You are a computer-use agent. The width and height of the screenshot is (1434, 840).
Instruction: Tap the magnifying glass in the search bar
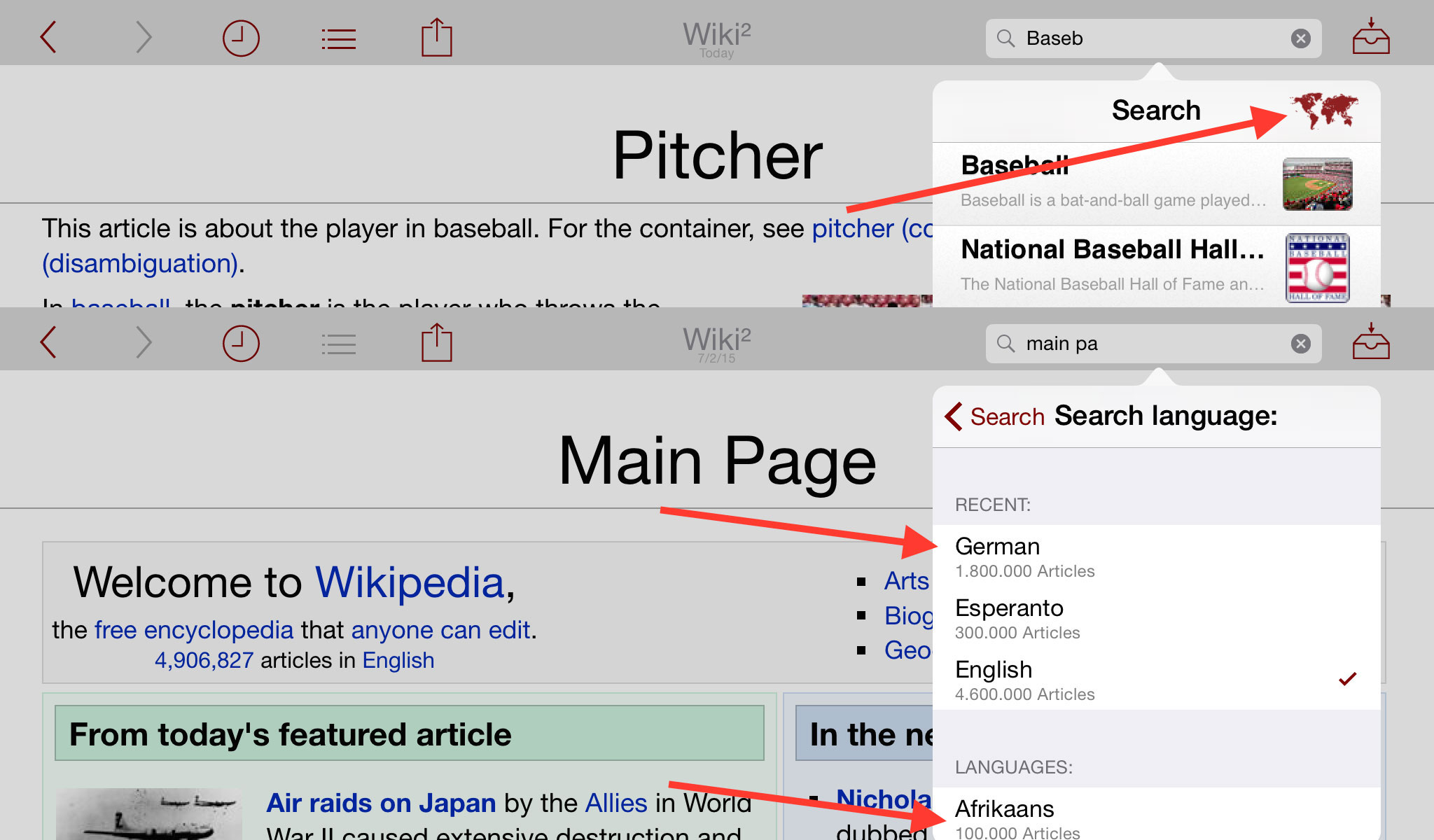(1006, 38)
